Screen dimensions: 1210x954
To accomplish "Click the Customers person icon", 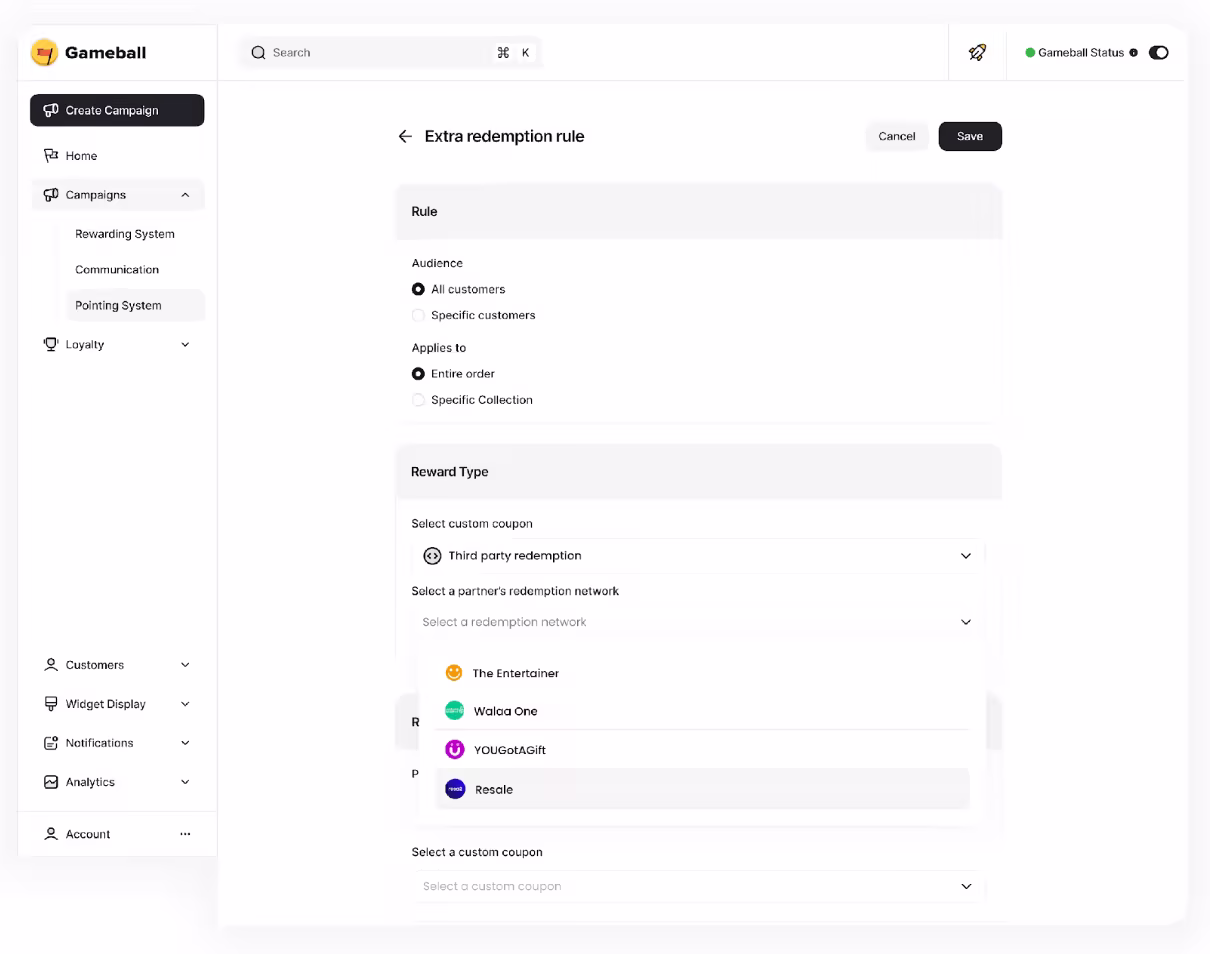I will pos(51,664).
